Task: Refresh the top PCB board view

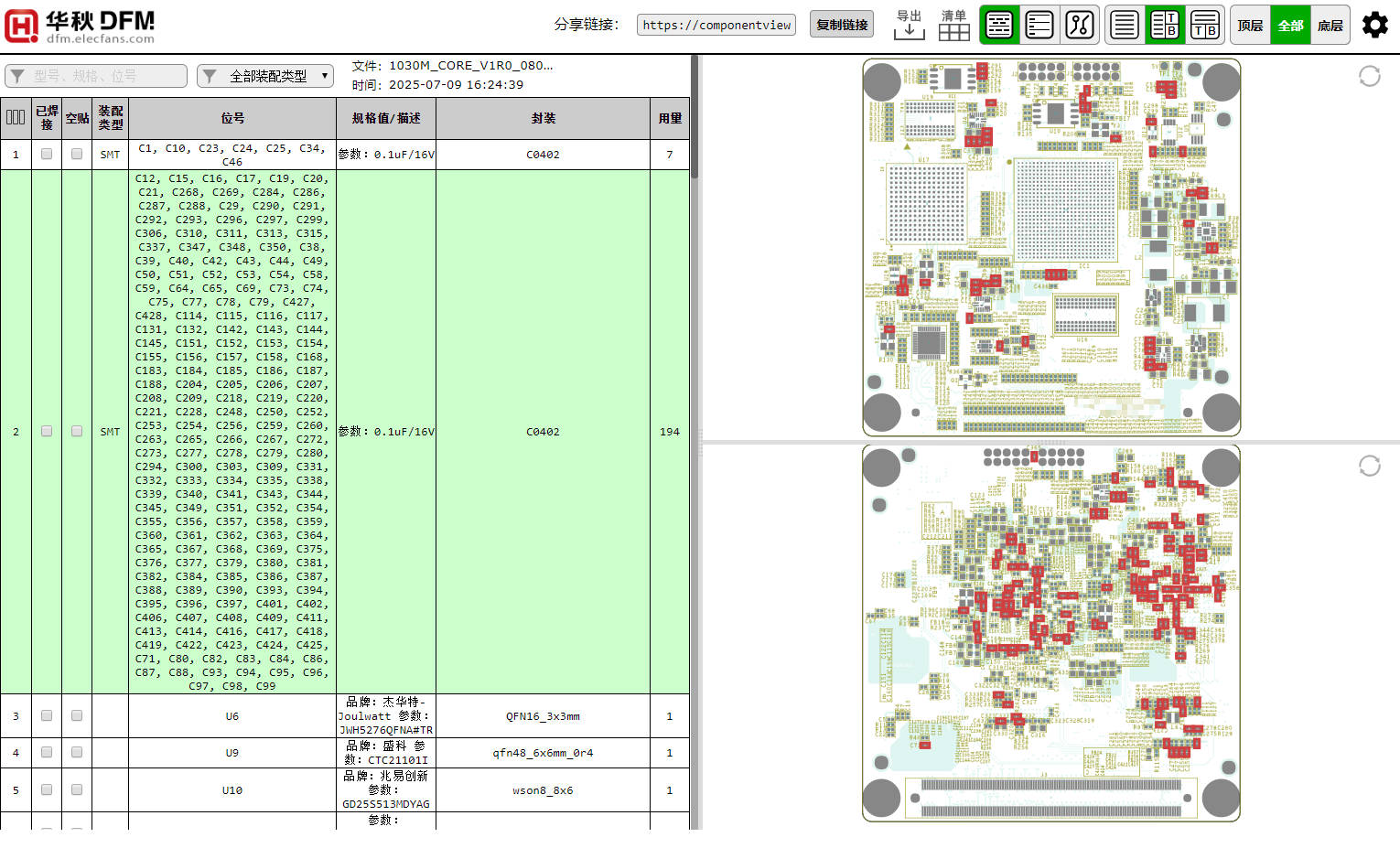Action: coord(1369,76)
